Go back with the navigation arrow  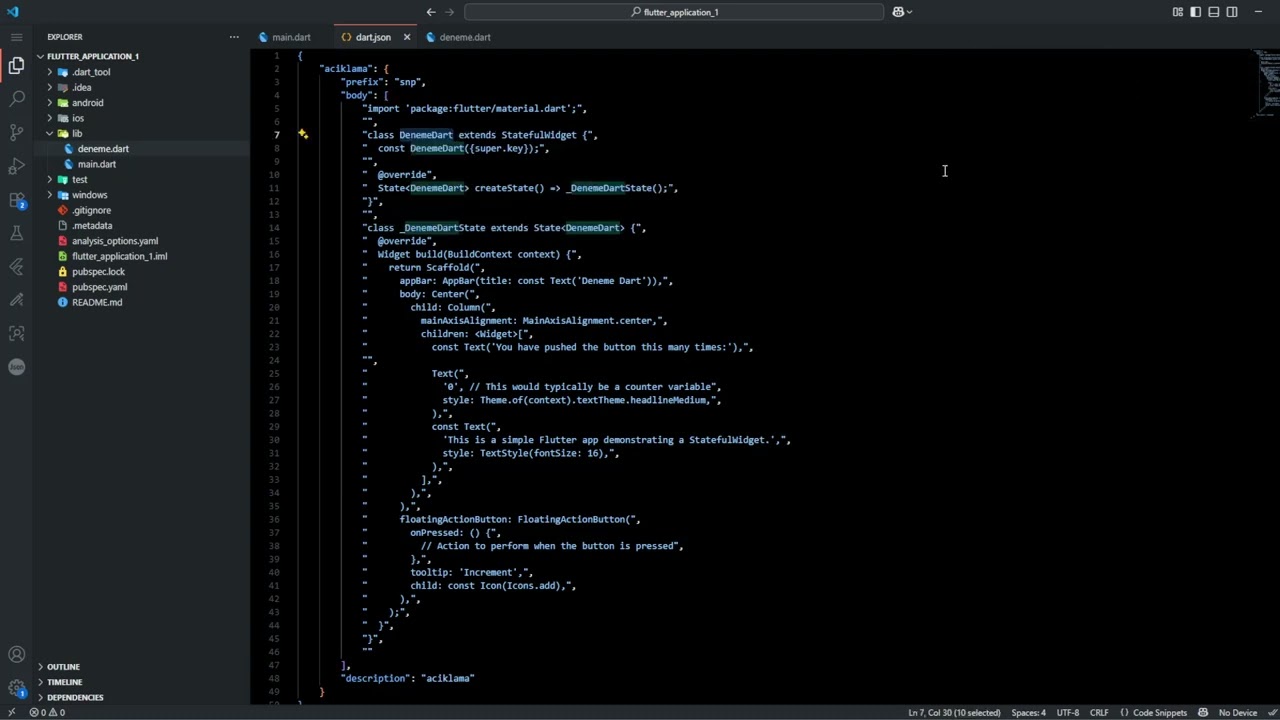tap(431, 12)
